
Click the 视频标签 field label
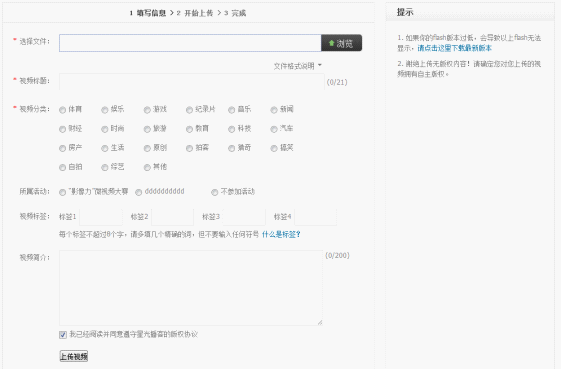pos(34,216)
